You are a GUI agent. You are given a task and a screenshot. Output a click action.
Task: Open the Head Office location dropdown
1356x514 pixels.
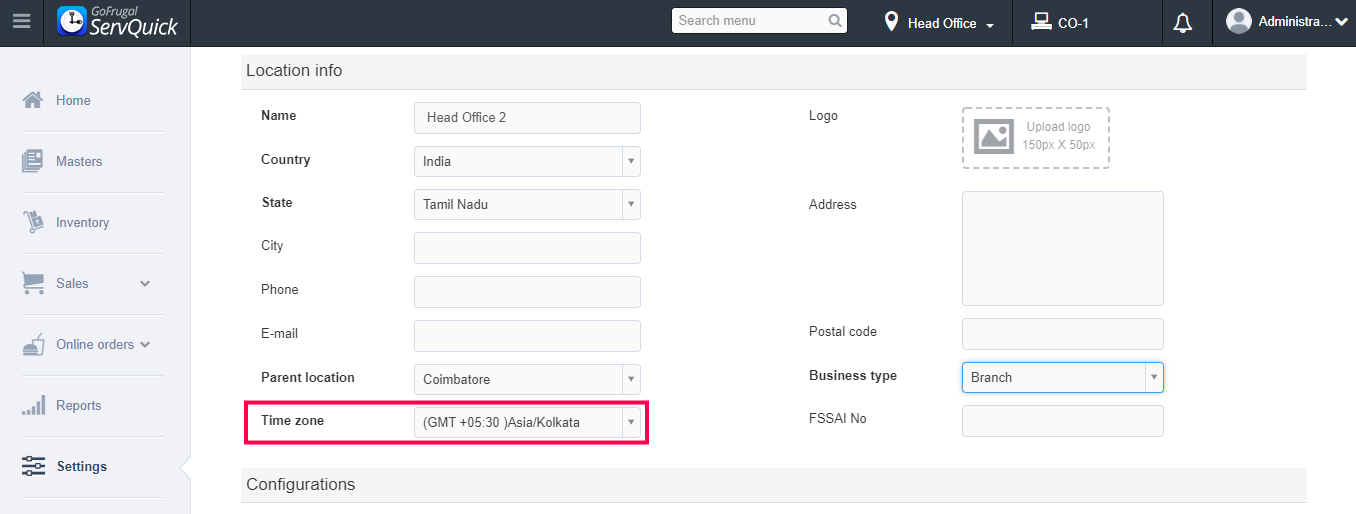(940, 23)
